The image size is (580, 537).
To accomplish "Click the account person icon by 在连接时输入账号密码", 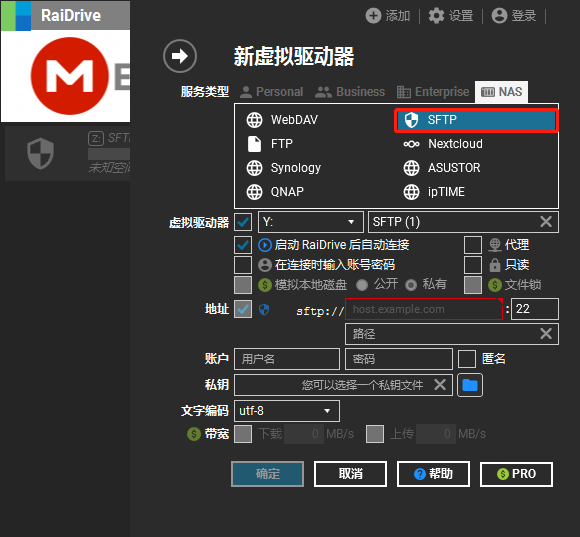I will (x=265, y=265).
